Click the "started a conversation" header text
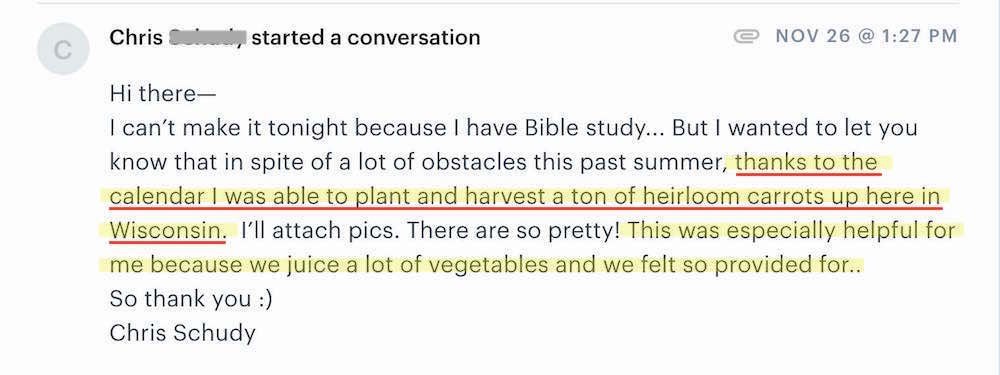The width and height of the screenshot is (1000, 375). point(366,38)
